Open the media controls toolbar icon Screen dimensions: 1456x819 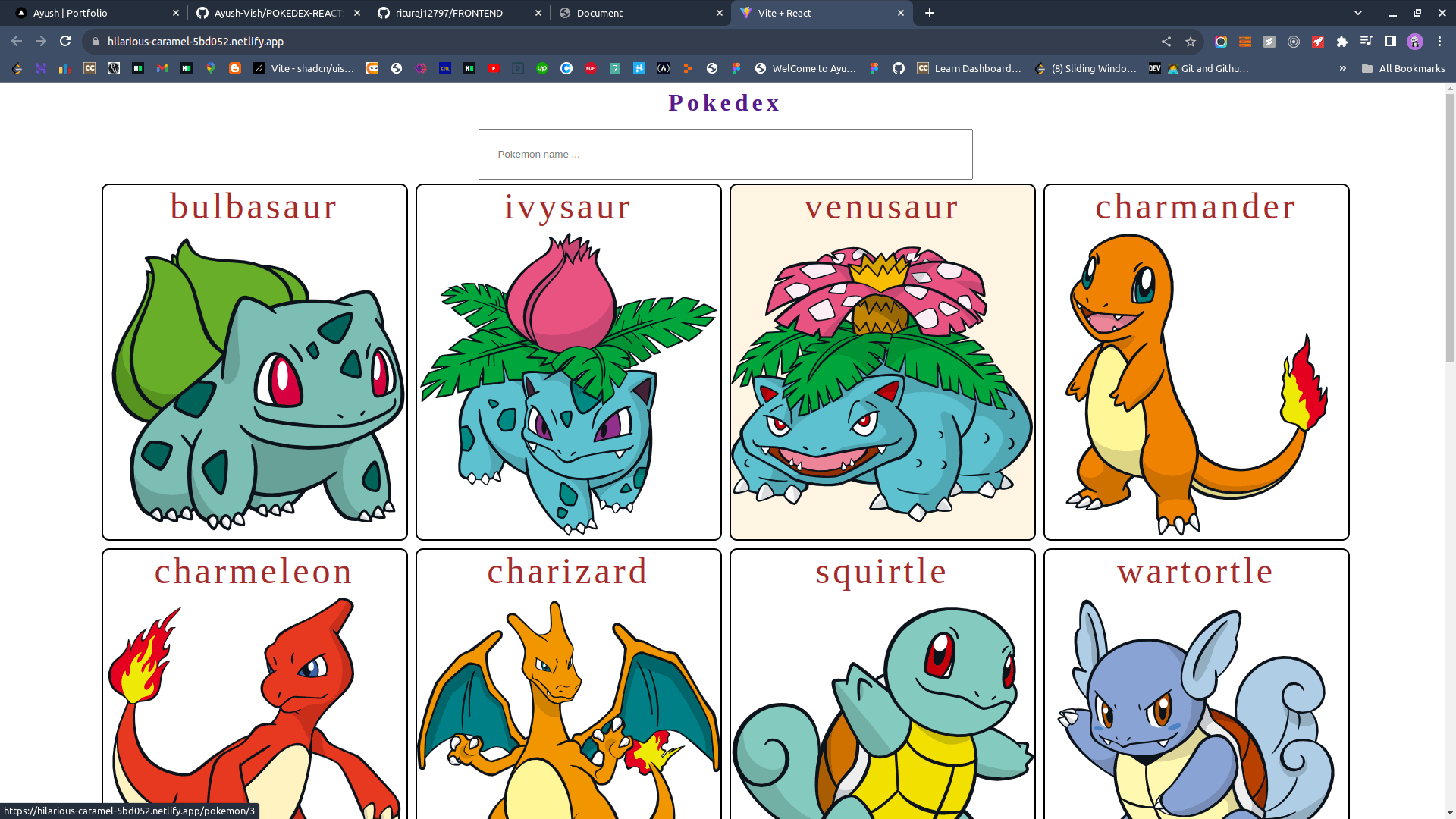pyautogui.click(x=1367, y=42)
